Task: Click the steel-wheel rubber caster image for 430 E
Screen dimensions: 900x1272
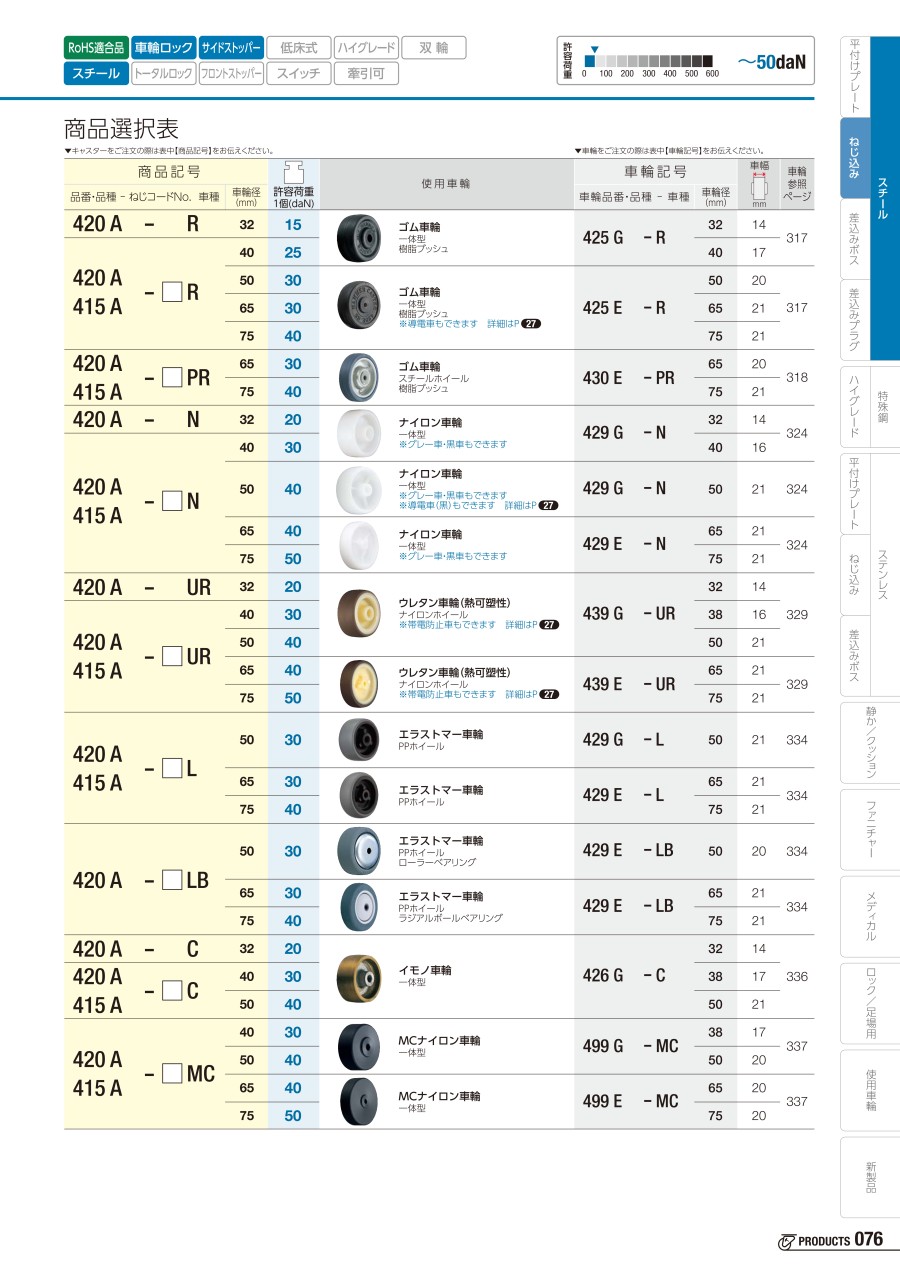Action: [356, 377]
